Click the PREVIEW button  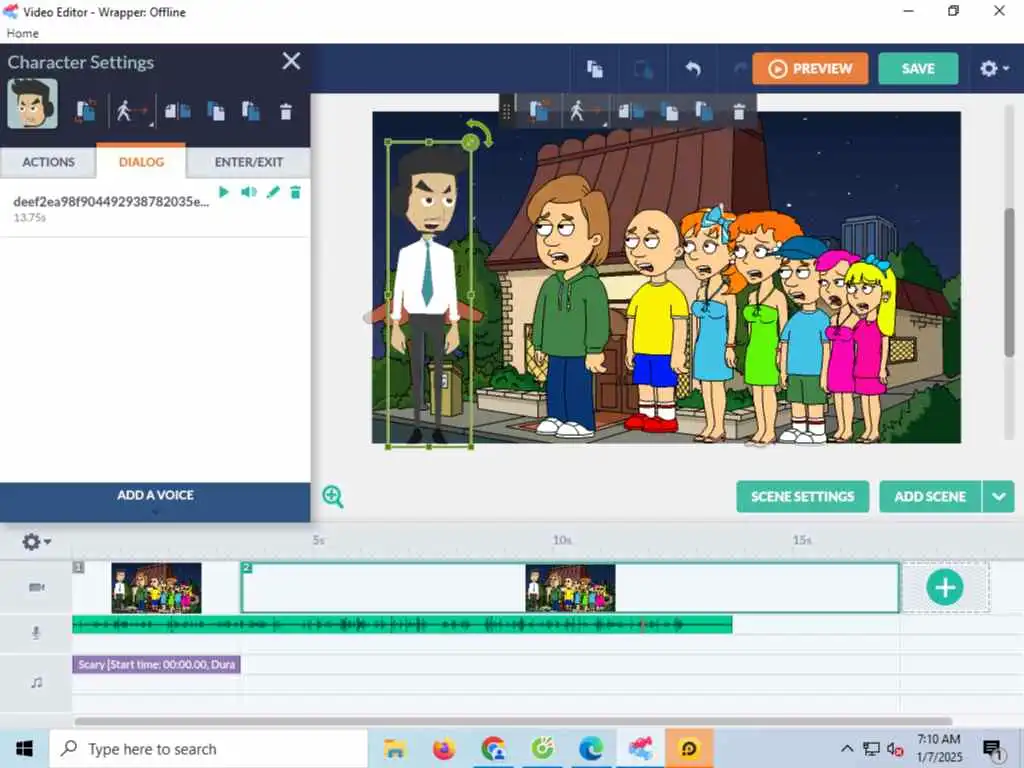810,69
